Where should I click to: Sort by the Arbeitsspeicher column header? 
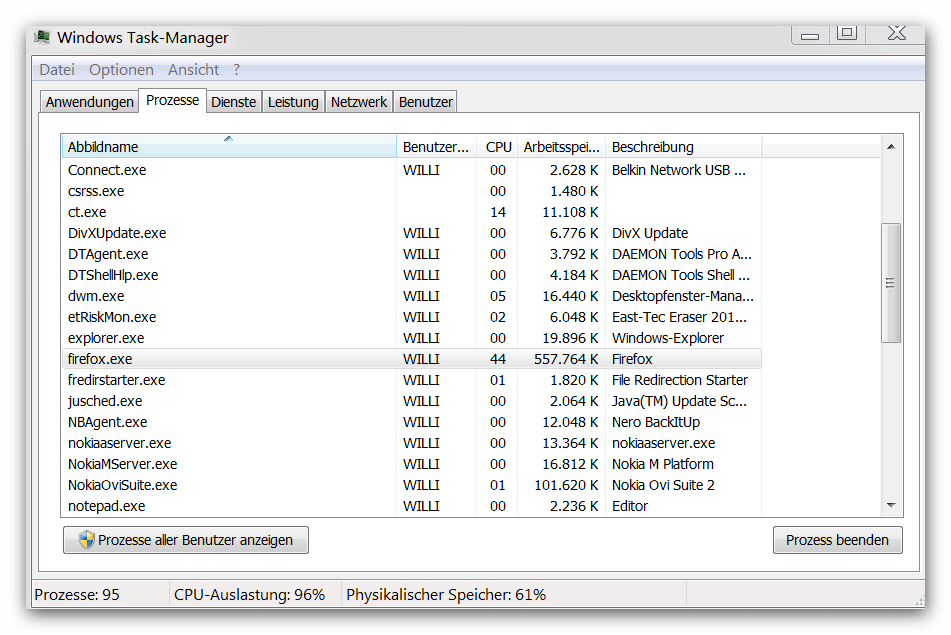tap(561, 147)
